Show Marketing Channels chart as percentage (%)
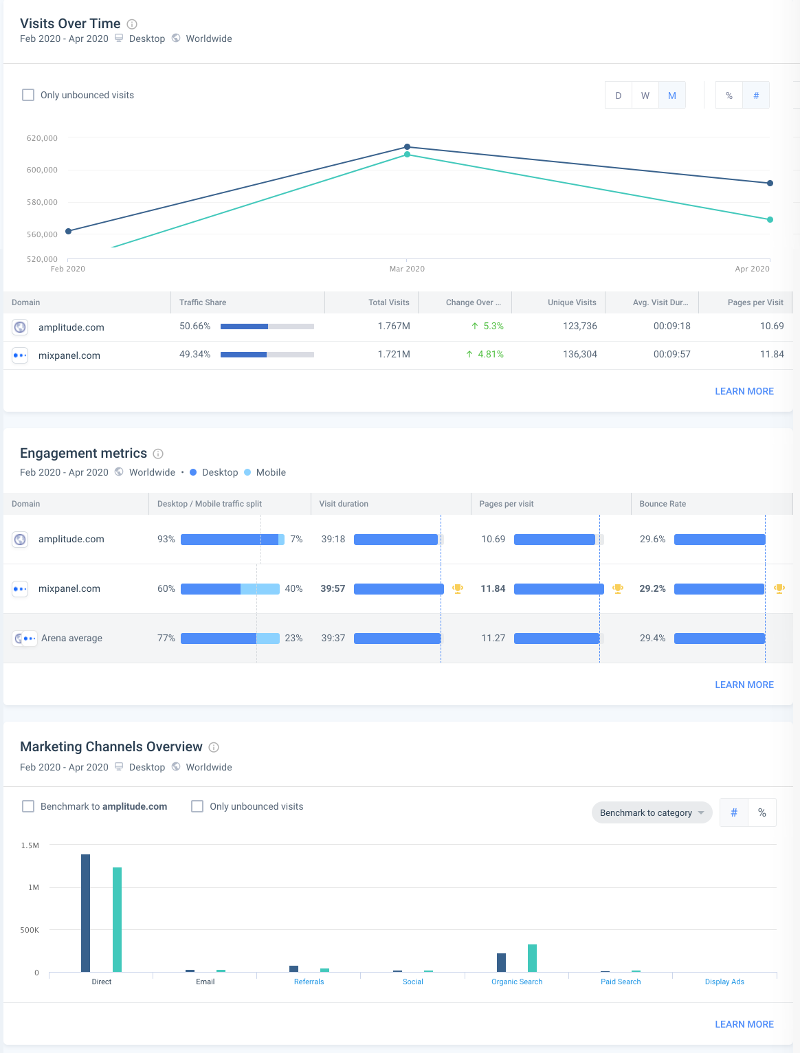The image size is (800, 1053). (x=762, y=813)
